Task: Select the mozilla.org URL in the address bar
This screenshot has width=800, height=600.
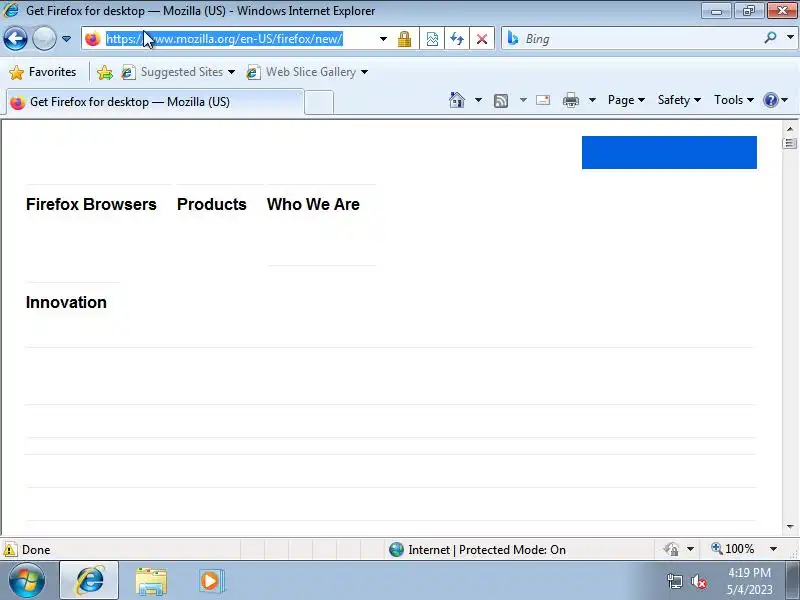Action: (224, 39)
